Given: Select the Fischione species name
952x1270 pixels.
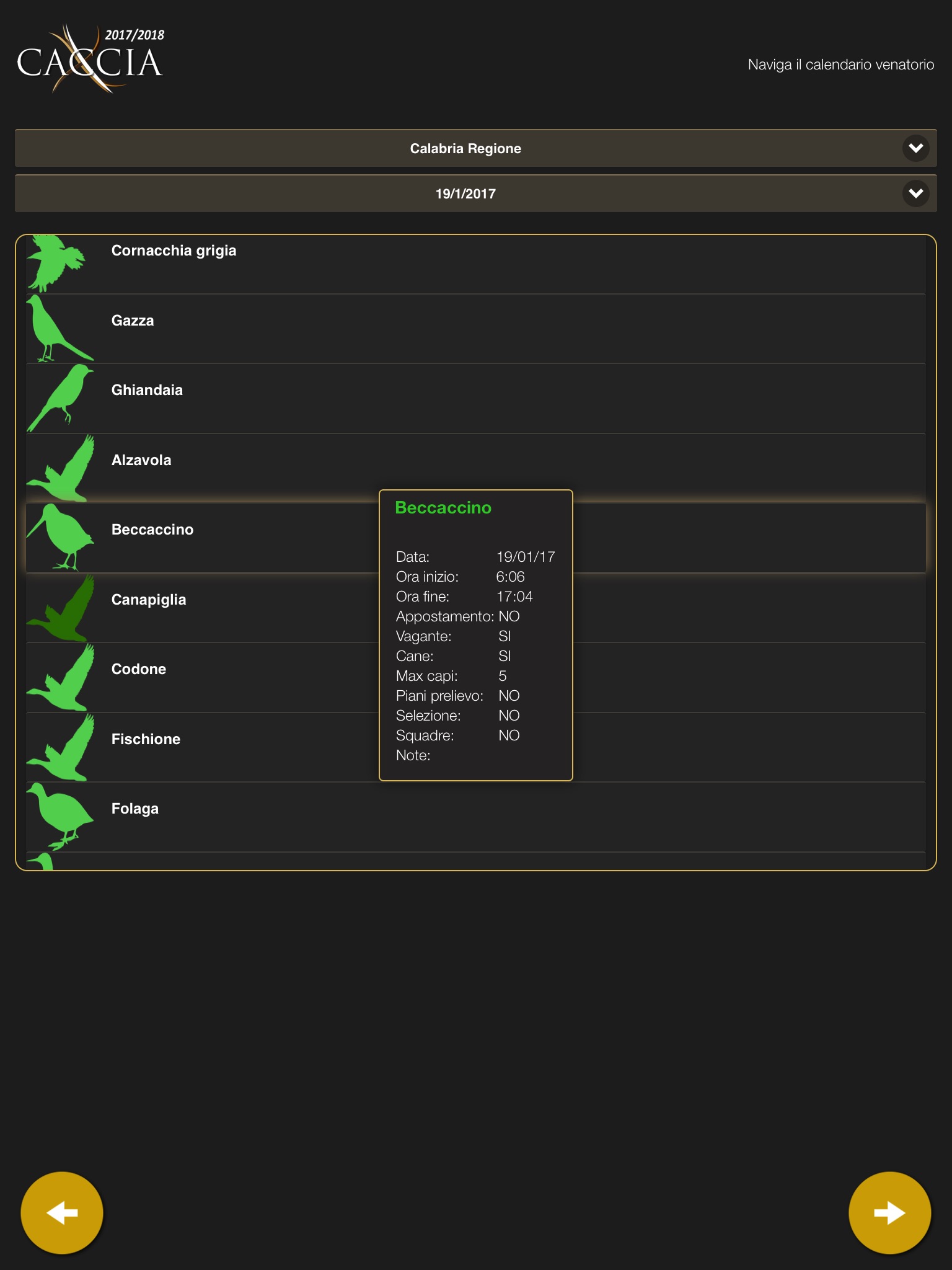Looking at the screenshot, I should (146, 739).
